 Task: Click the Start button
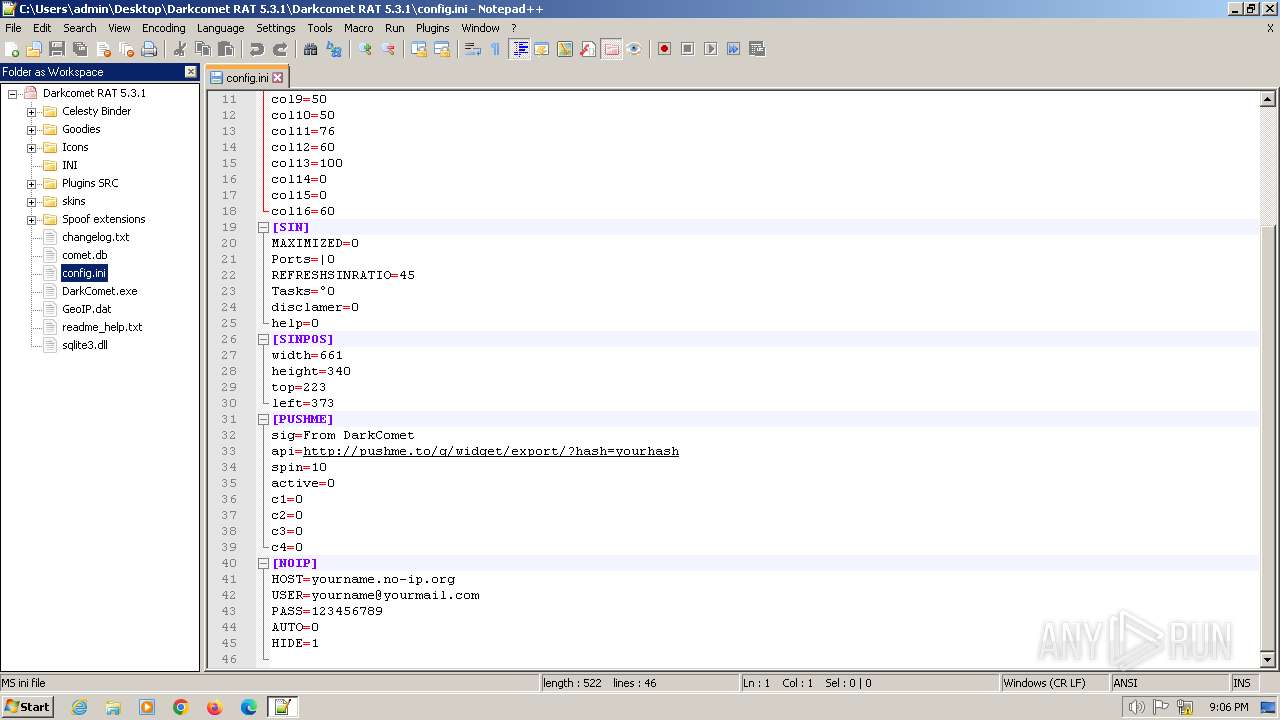pyautogui.click(x=28, y=706)
